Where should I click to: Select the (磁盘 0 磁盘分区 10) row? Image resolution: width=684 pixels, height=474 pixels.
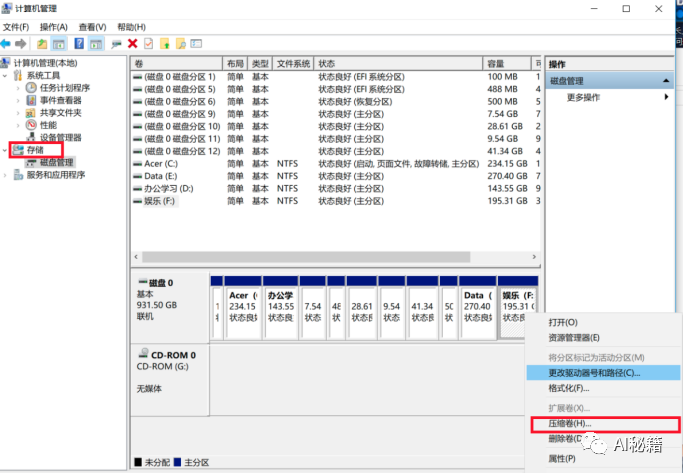335,126
